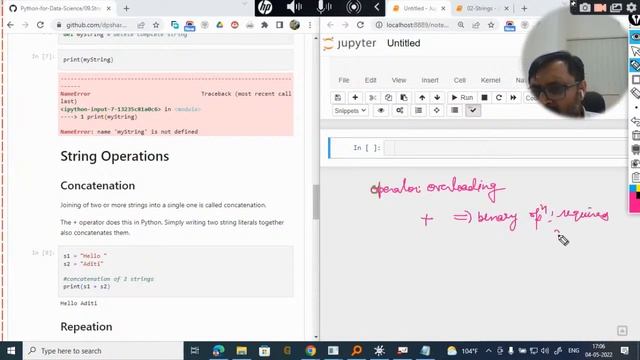Bookmark the localhost page with star
The image size is (640, 360).
pos(491,25)
